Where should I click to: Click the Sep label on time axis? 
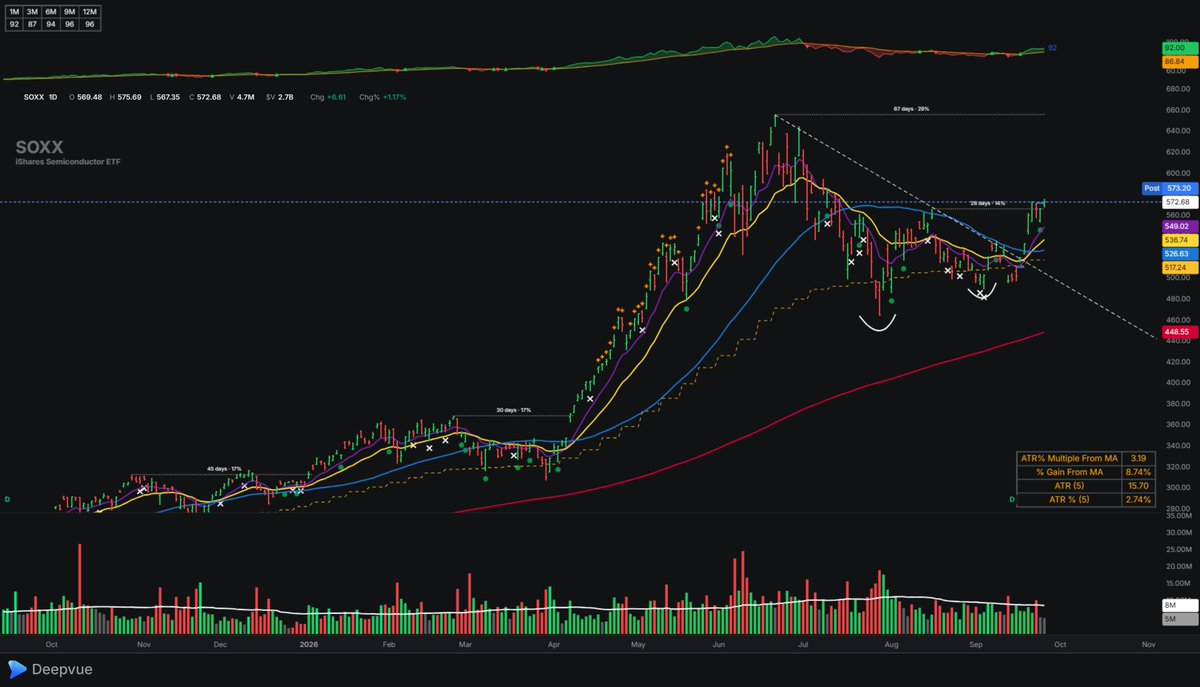(x=975, y=645)
